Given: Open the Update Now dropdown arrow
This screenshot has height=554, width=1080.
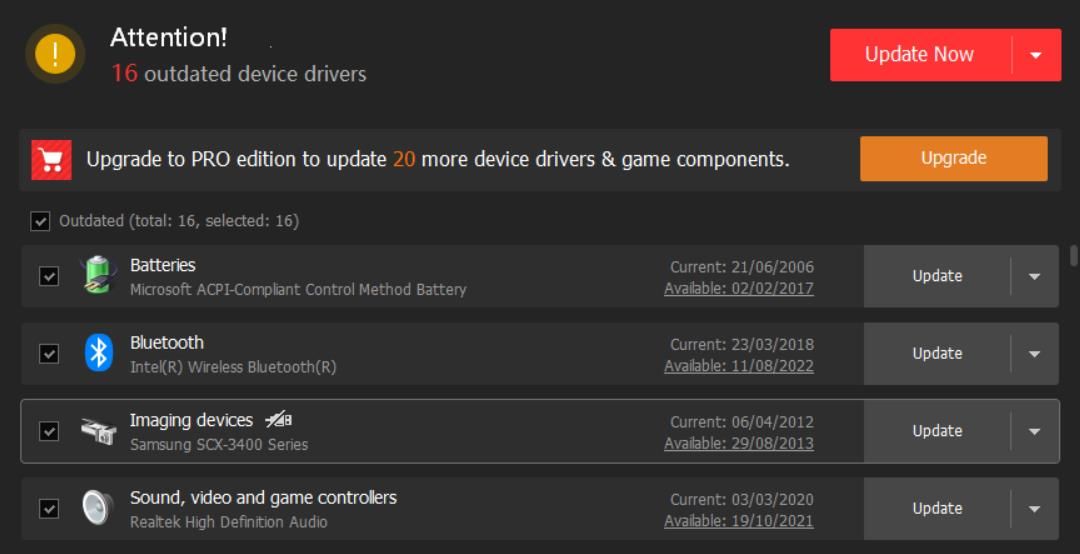Looking at the screenshot, I should tap(1036, 55).
